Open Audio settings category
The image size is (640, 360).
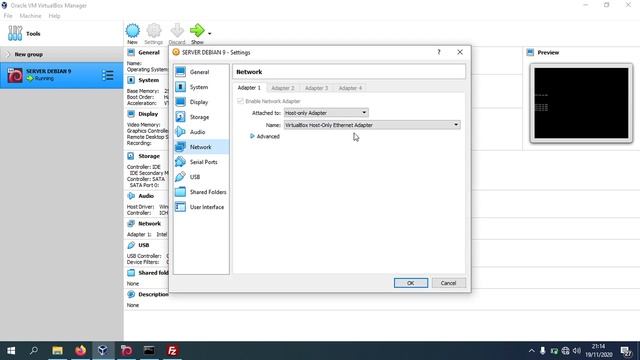coord(201,132)
